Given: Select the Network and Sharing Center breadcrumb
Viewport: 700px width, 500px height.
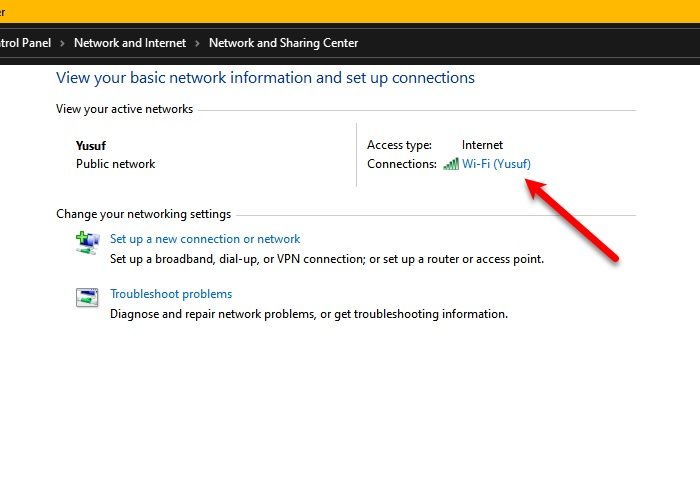Looking at the screenshot, I should click(x=283, y=43).
